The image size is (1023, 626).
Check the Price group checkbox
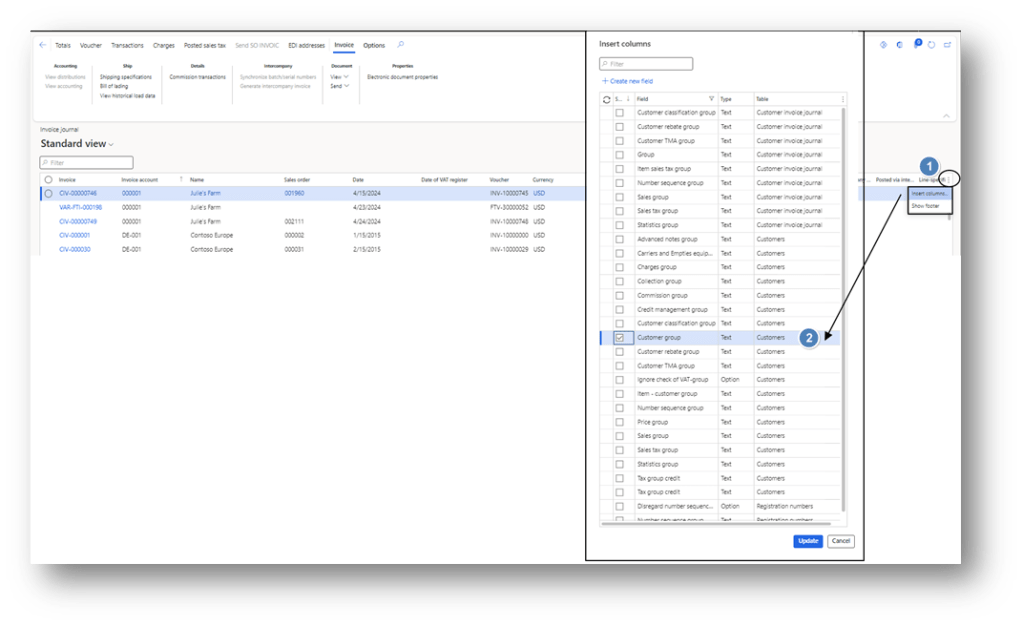click(x=620, y=422)
